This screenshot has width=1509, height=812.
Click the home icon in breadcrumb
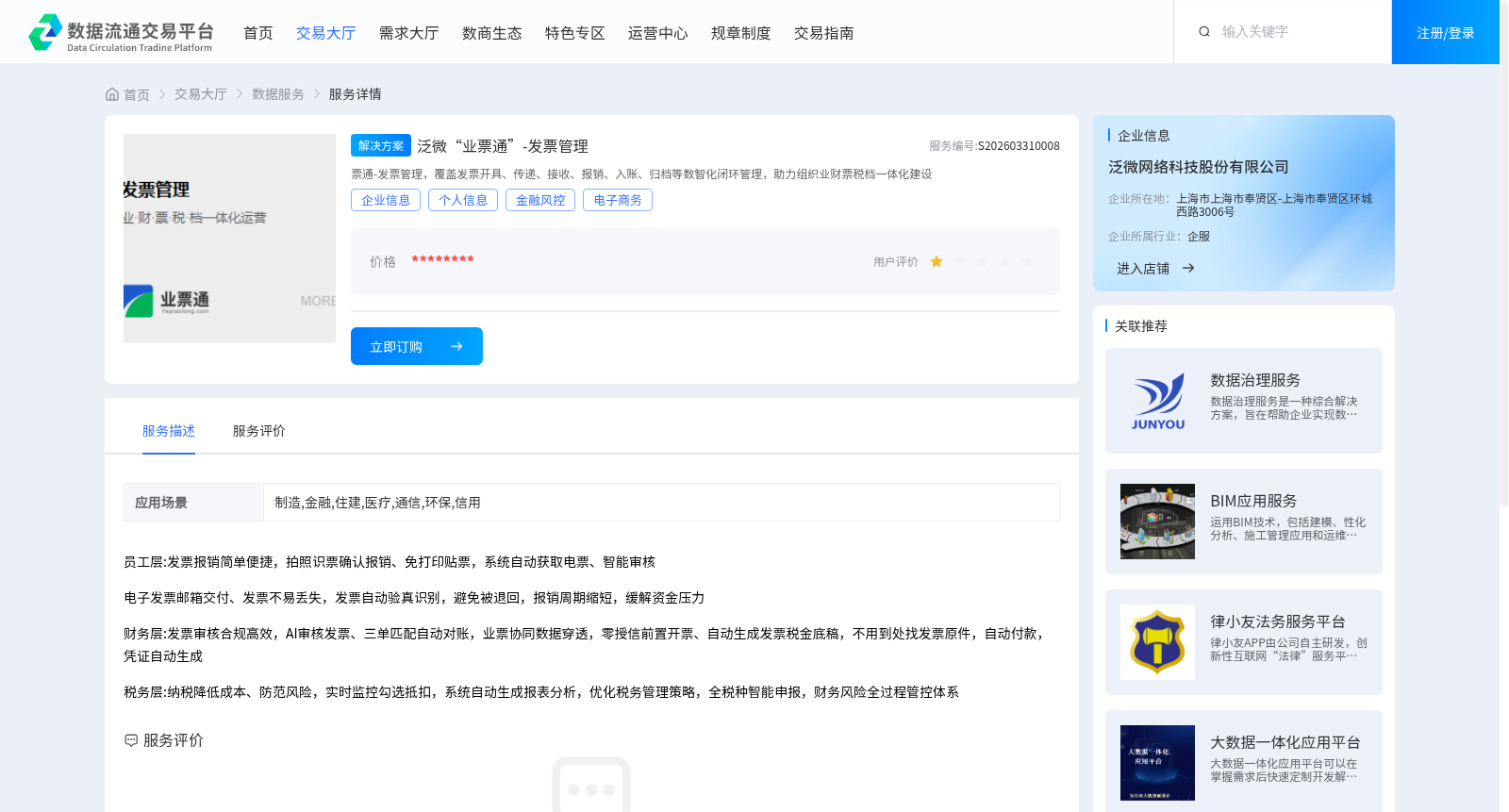(112, 94)
